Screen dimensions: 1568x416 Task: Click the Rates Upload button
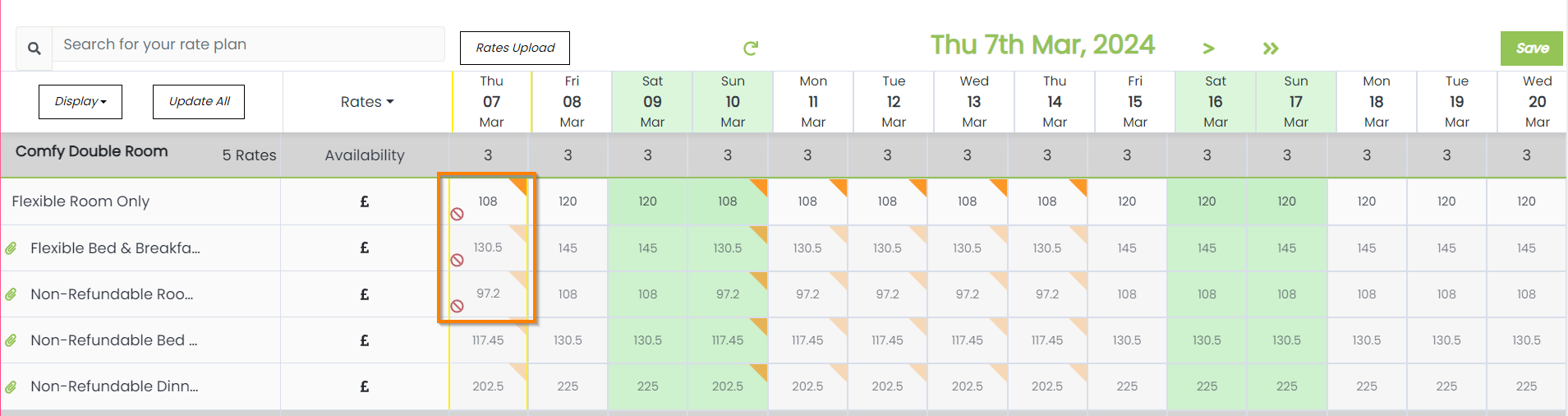point(515,48)
